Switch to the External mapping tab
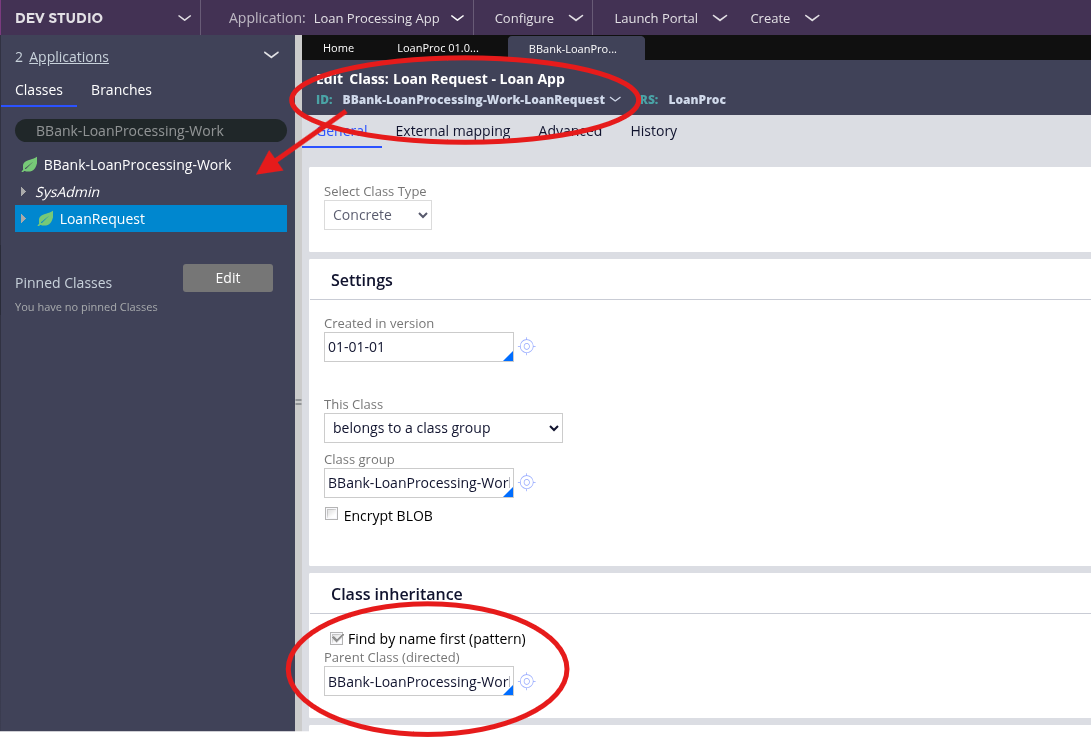Image resolution: width=1091 pixels, height=737 pixels. coord(452,131)
